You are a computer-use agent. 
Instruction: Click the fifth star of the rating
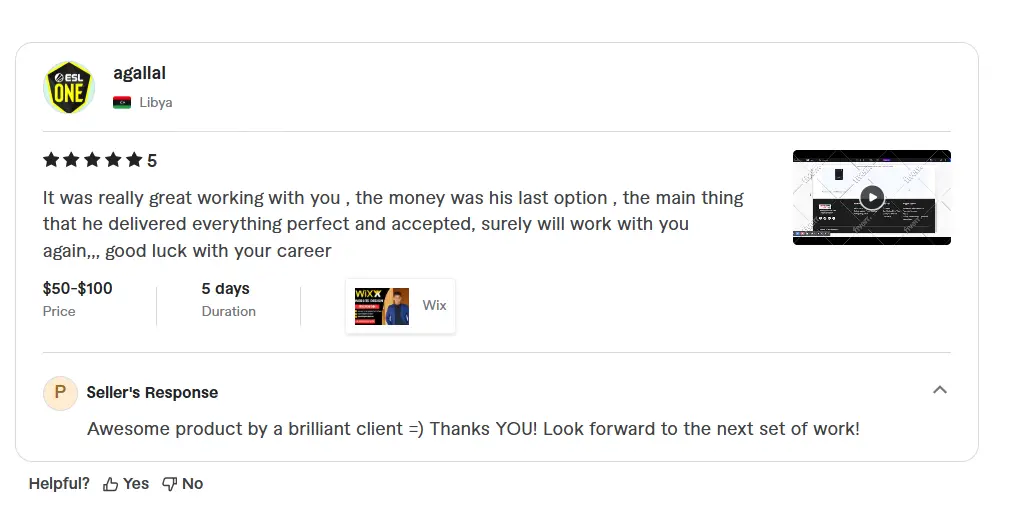click(134, 160)
